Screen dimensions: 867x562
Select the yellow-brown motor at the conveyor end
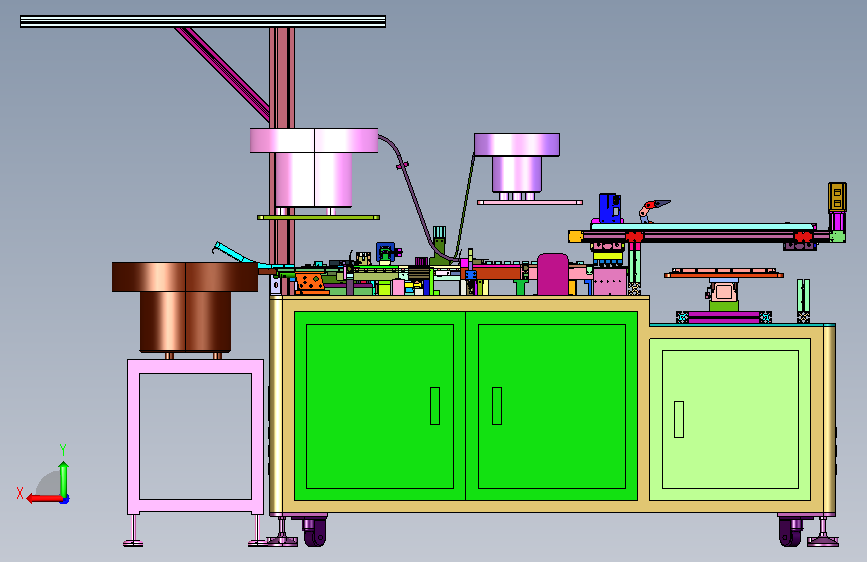coord(837,197)
